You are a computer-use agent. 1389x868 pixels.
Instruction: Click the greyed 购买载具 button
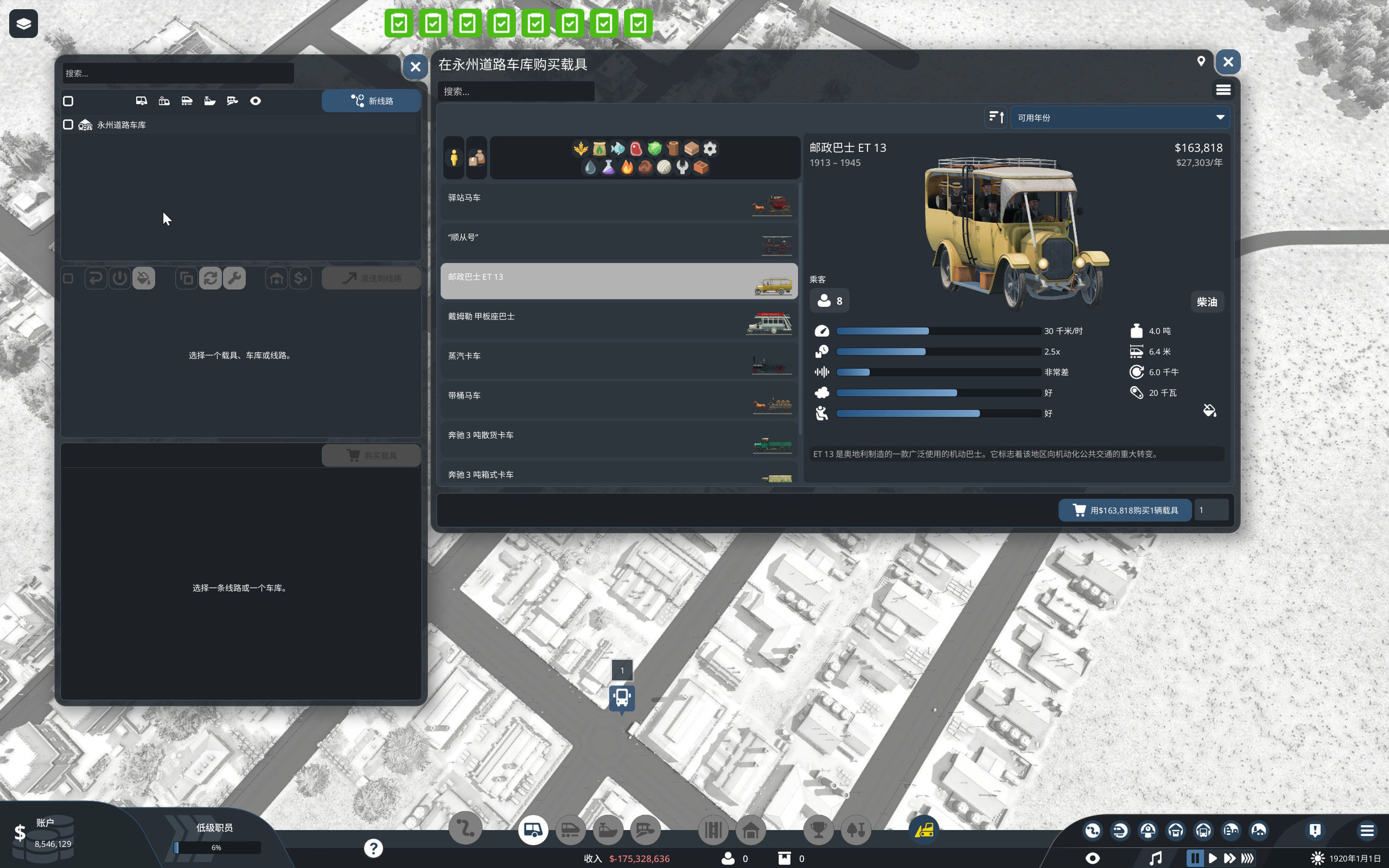(x=371, y=455)
